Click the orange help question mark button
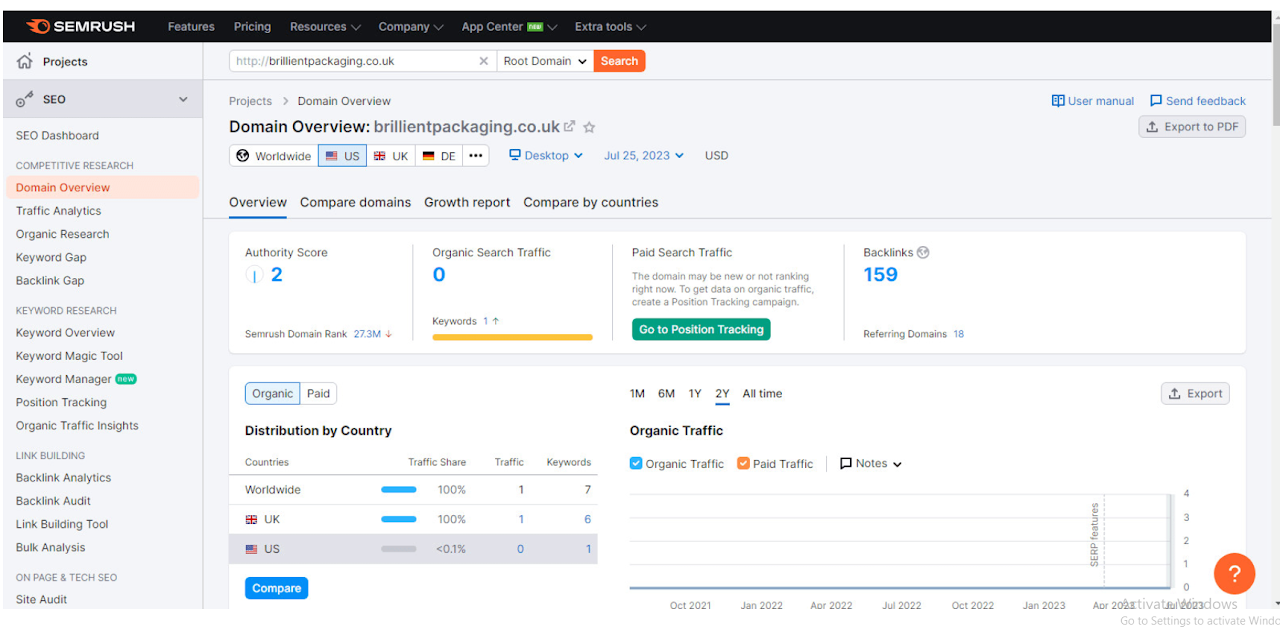 pos(1234,574)
